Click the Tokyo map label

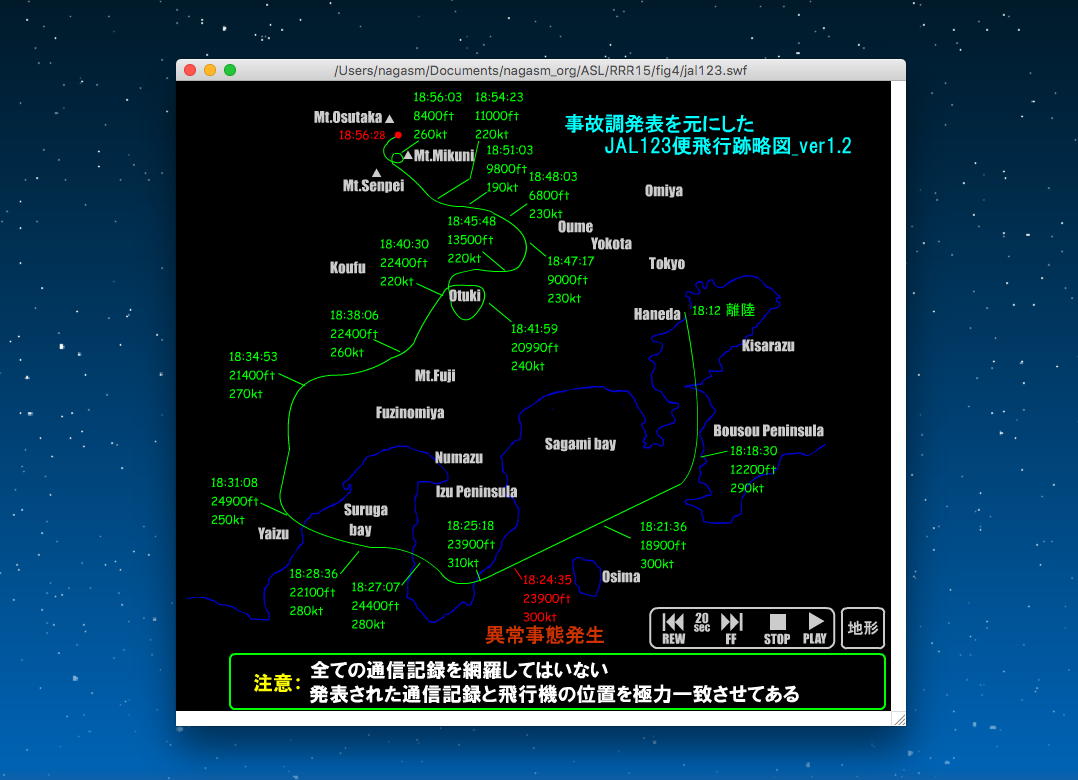click(x=667, y=264)
